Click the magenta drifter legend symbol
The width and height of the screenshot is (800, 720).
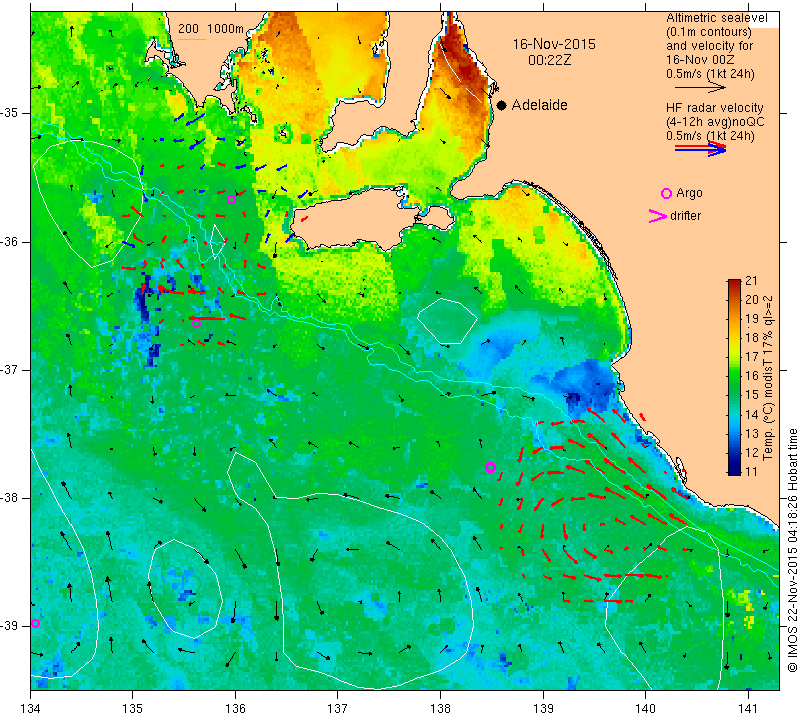click(x=657, y=216)
